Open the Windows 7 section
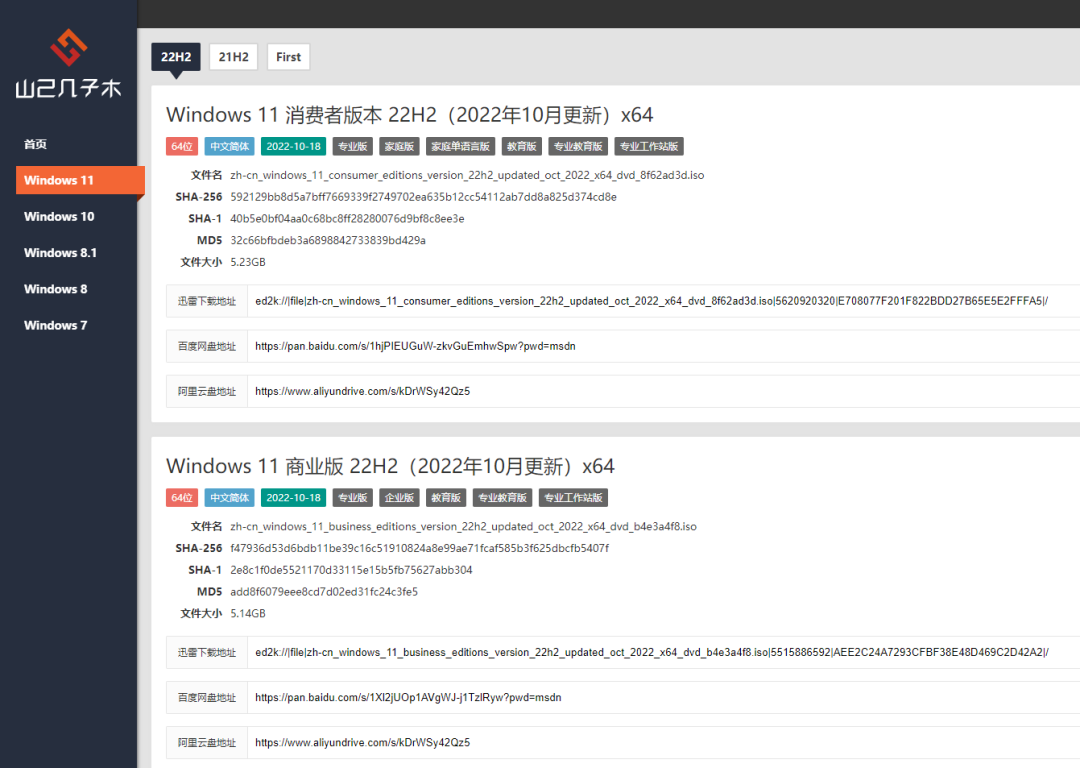The height and width of the screenshot is (768, 1080). click(x=56, y=325)
